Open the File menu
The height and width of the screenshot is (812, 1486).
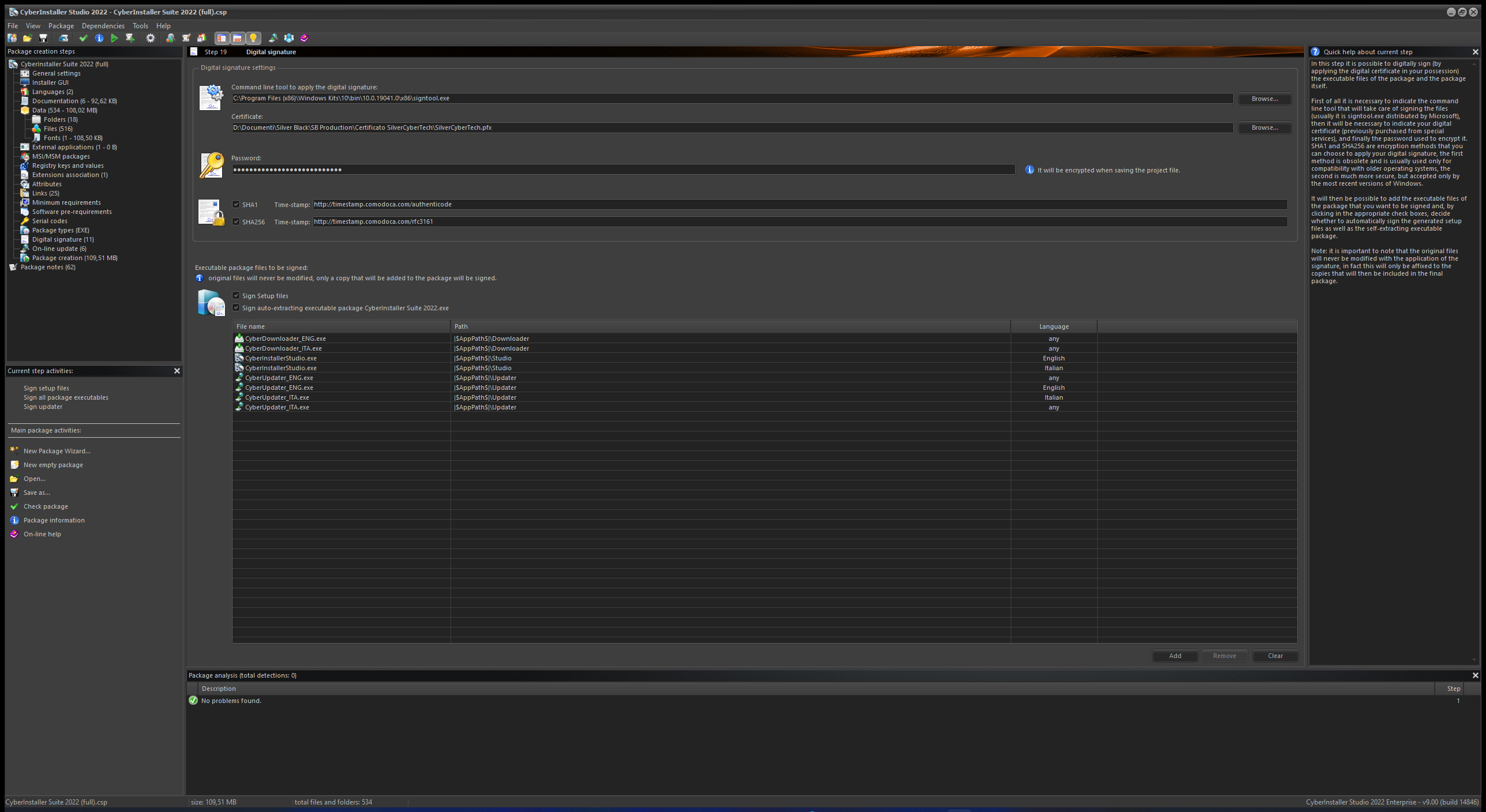(13, 26)
